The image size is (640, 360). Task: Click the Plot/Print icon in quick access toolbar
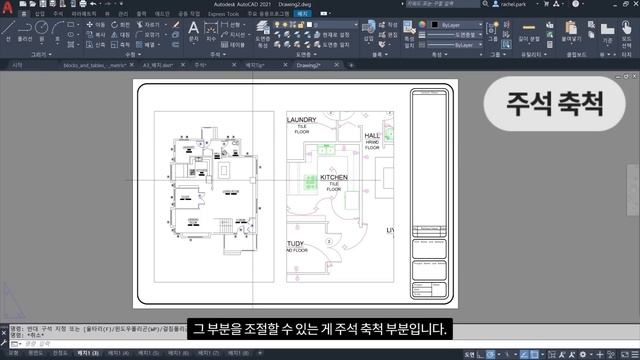[83, 4]
